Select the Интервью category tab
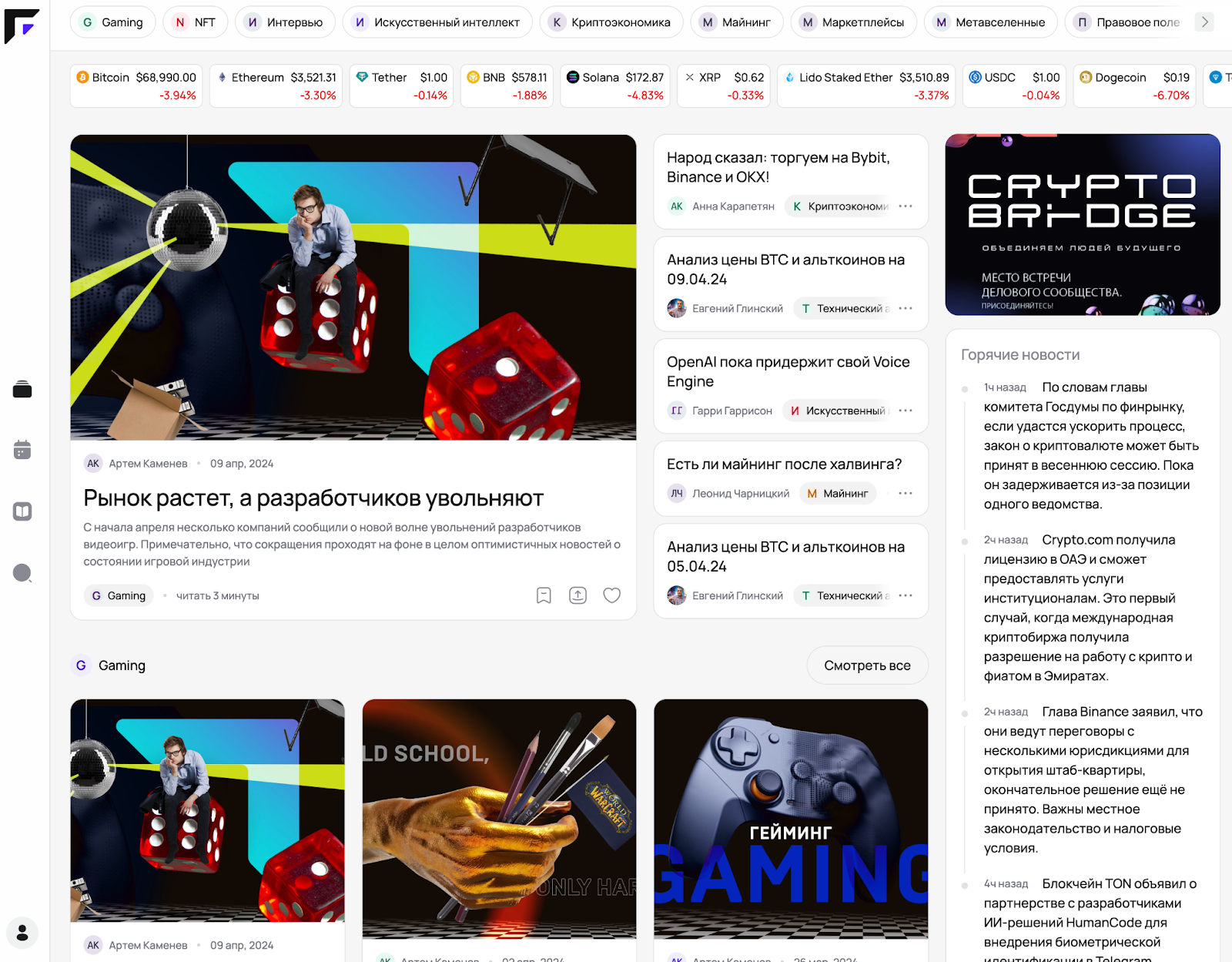The width and height of the screenshot is (1232, 962). pos(285,22)
